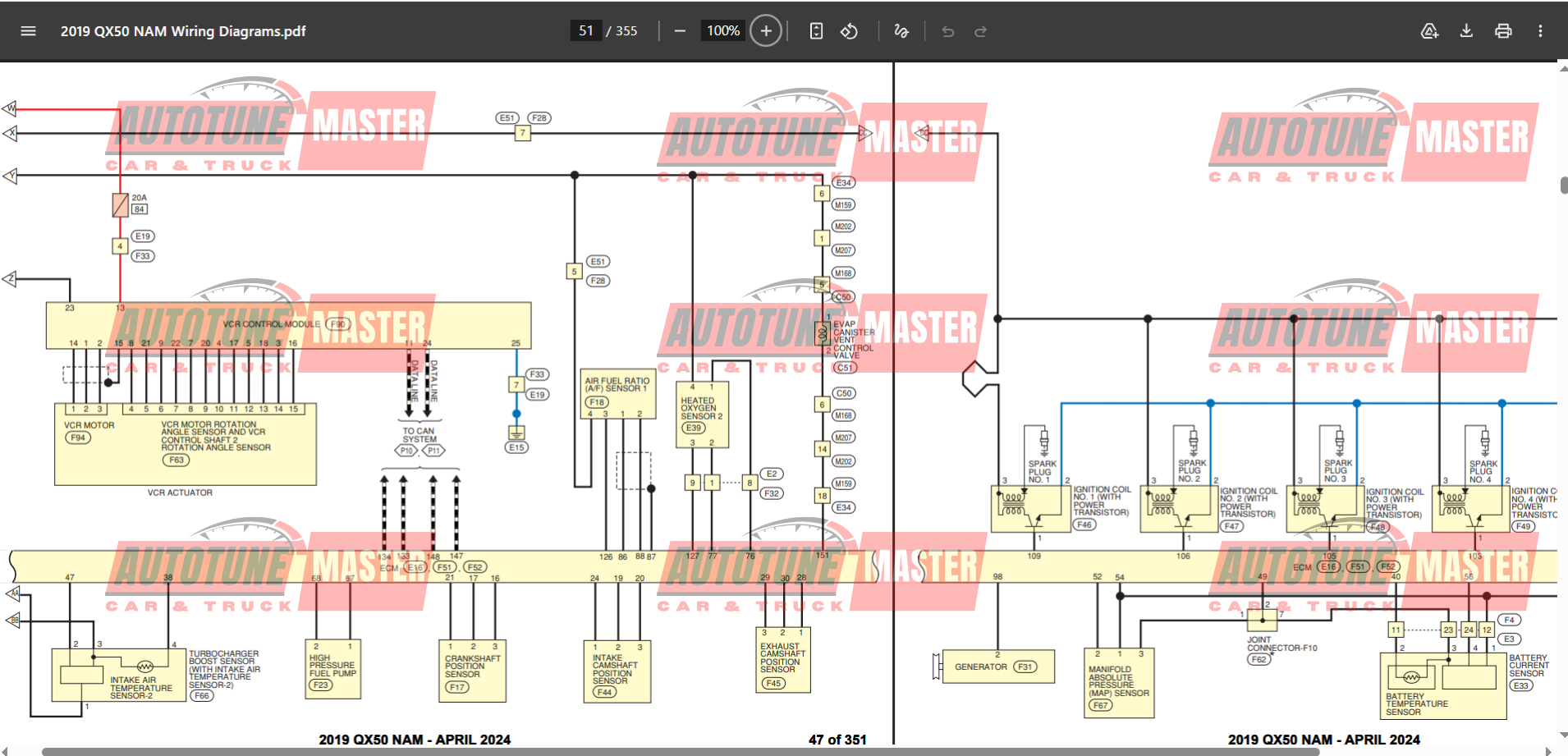Click IGNITION COIL NO. 3 label
This screenshot has height=756, width=1568.
coord(1395,503)
